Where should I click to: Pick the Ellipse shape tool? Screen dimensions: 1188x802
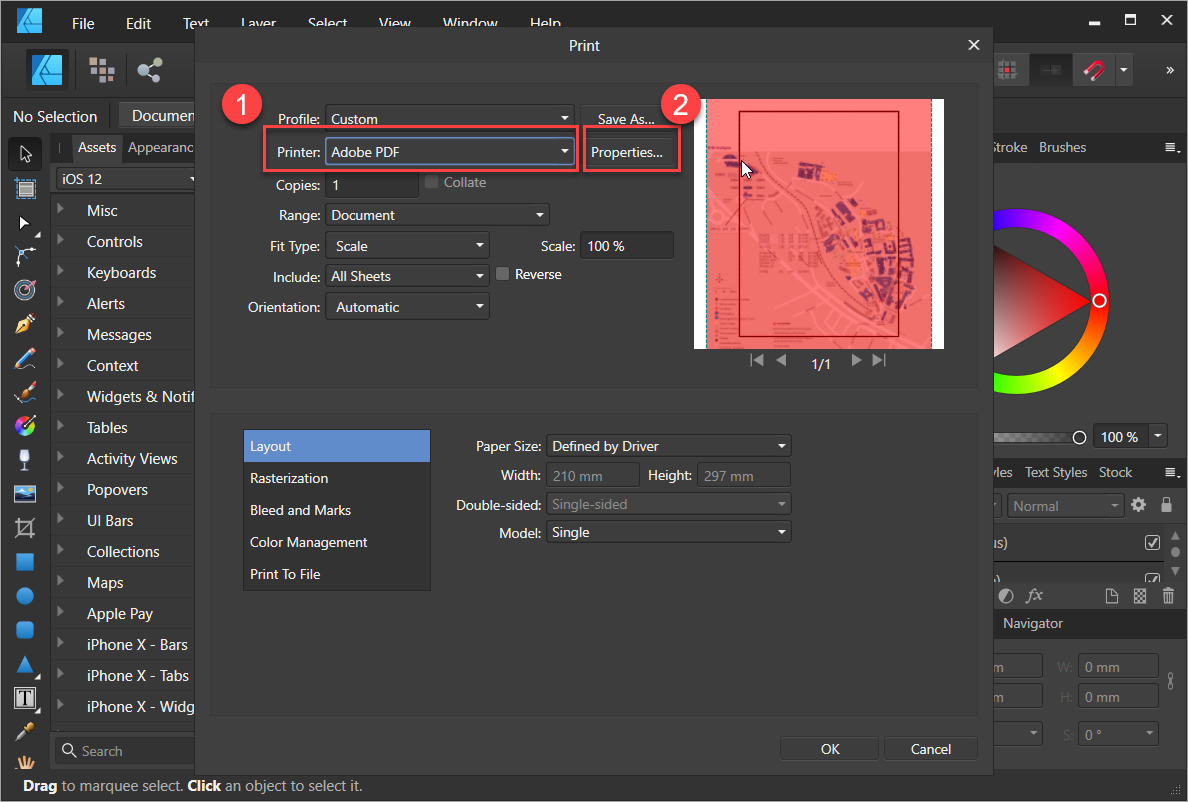point(25,596)
